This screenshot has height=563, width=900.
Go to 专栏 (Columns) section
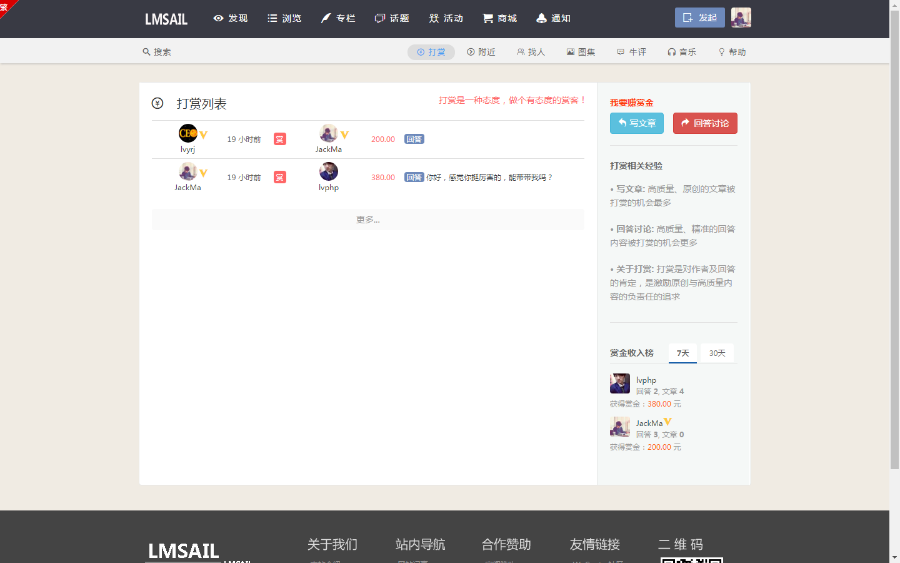point(338,18)
